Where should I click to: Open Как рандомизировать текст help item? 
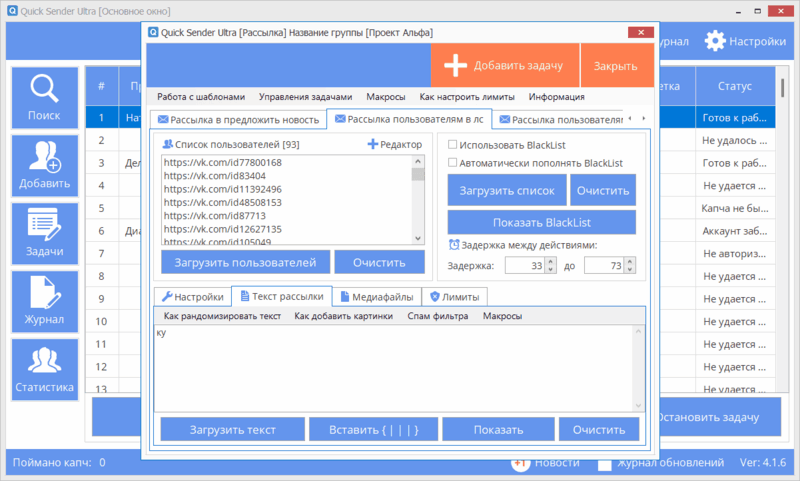click(222, 316)
